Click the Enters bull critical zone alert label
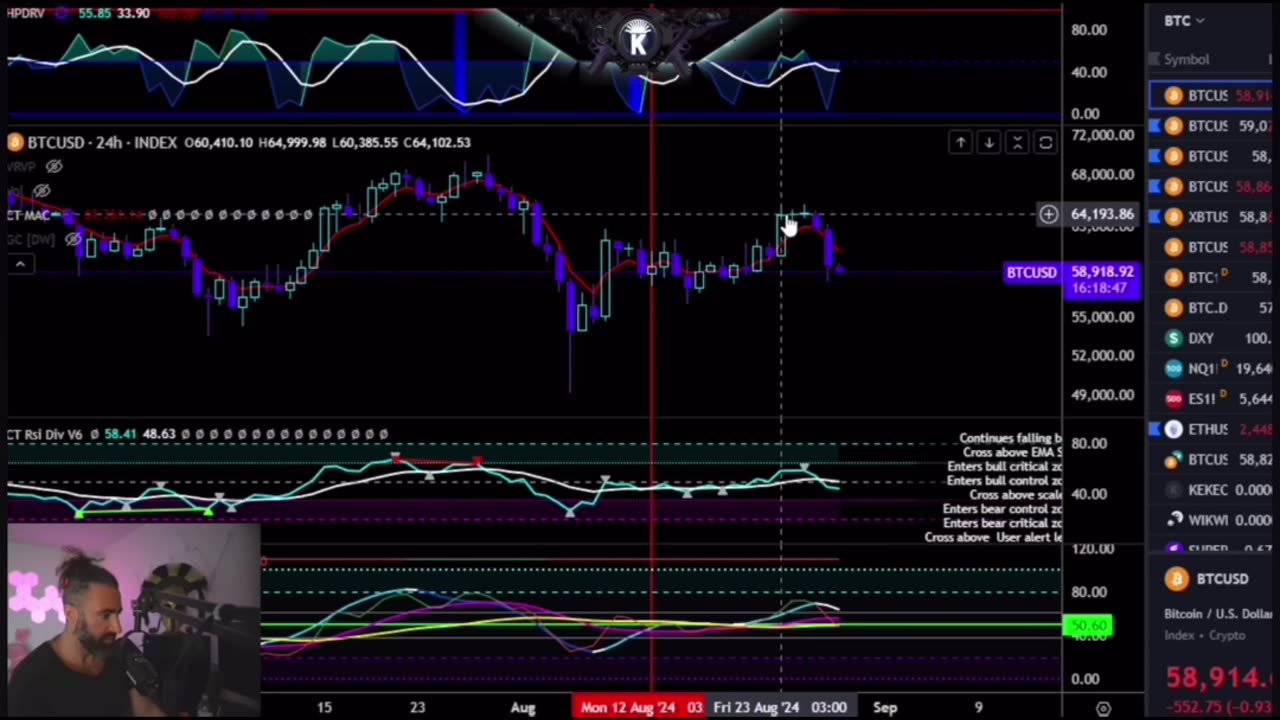 pyautogui.click(x=1005, y=467)
